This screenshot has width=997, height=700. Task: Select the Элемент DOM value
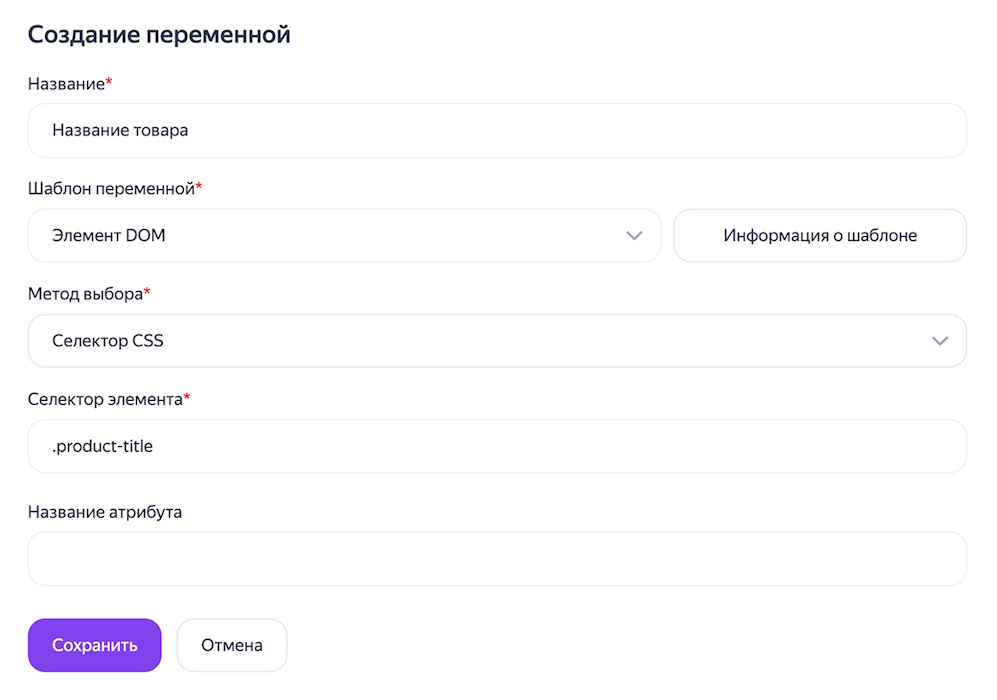109,235
